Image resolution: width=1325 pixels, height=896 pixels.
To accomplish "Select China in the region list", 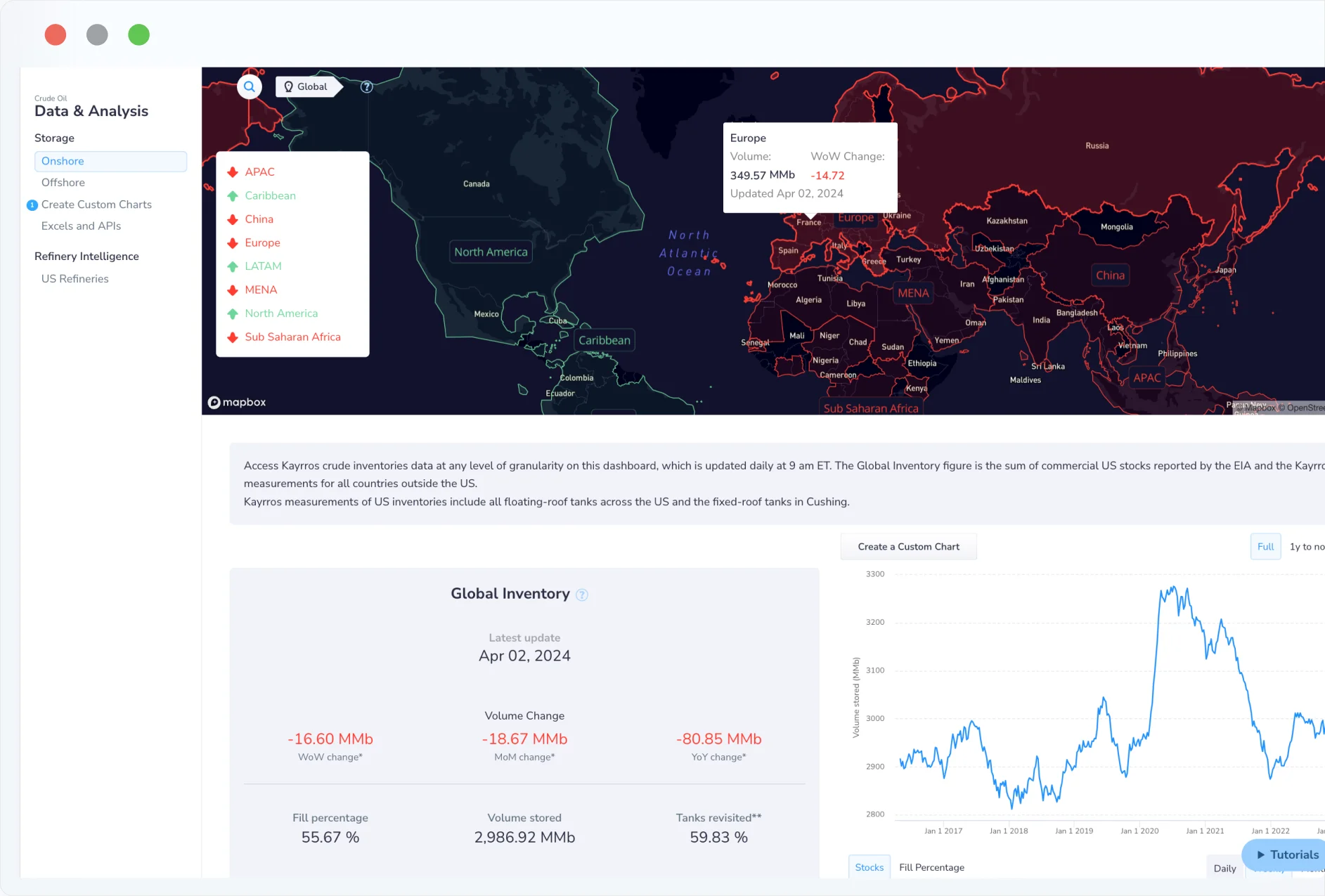I will click(259, 219).
